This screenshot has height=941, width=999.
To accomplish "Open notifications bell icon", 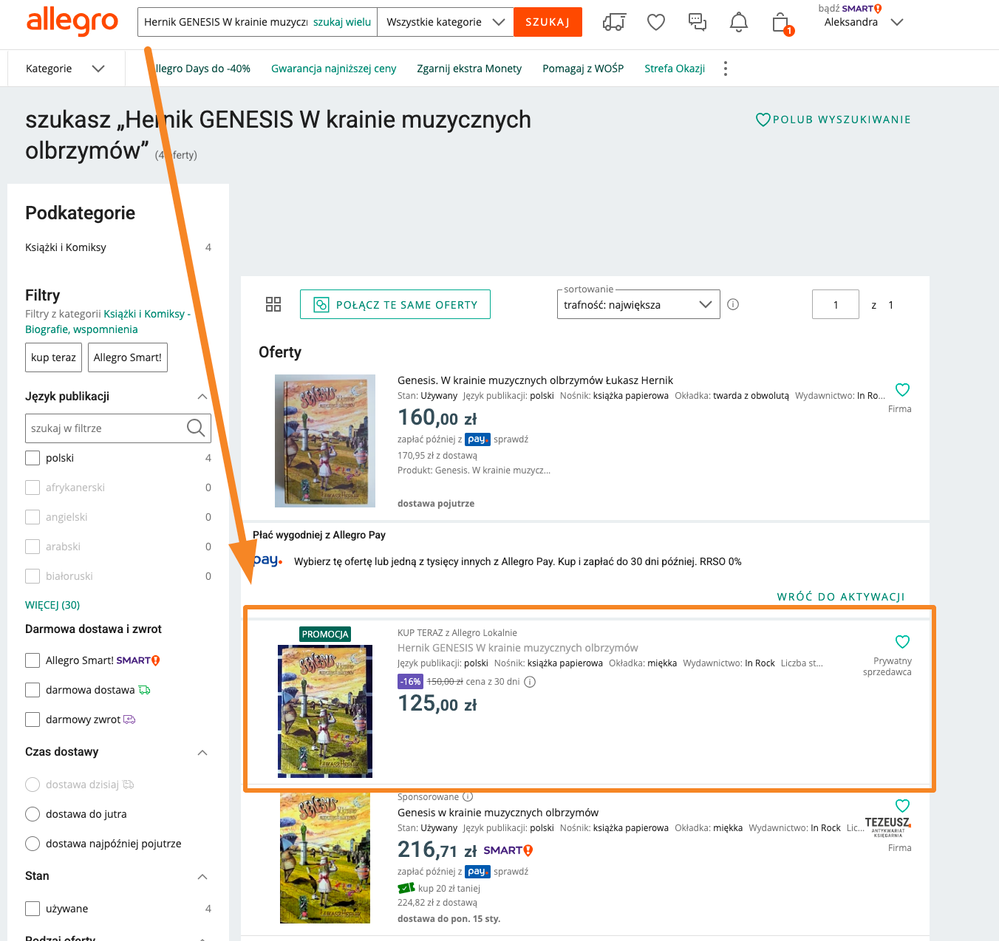I will [x=738, y=22].
